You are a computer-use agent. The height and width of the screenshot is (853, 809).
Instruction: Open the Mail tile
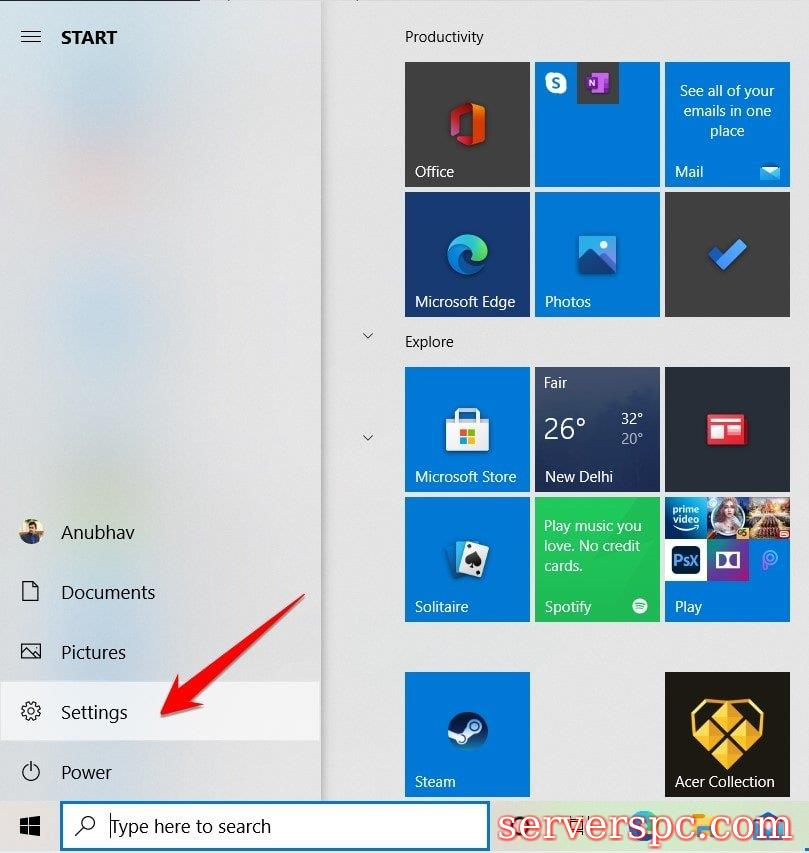click(727, 124)
